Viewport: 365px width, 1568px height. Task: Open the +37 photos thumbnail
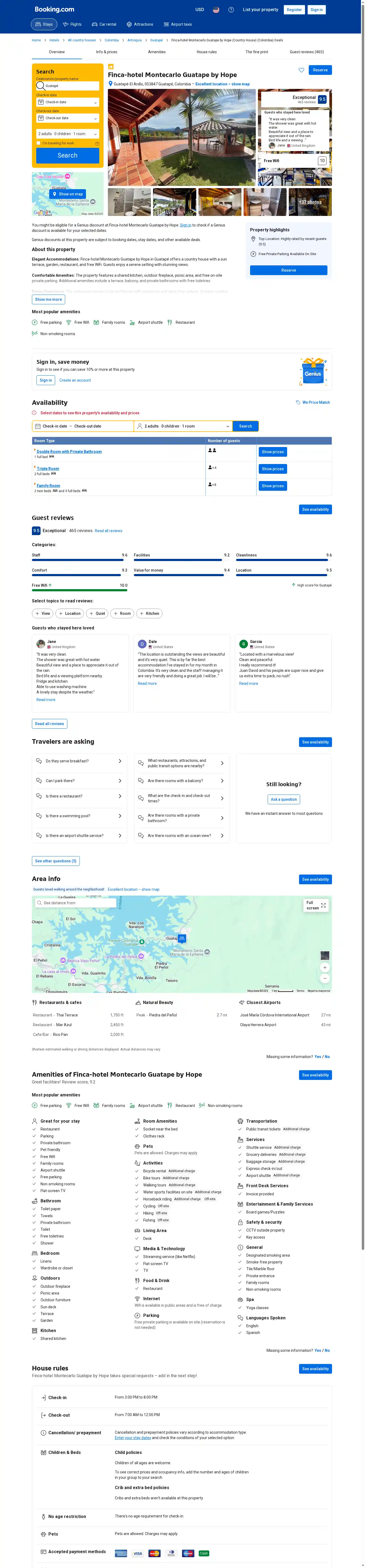point(310,202)
